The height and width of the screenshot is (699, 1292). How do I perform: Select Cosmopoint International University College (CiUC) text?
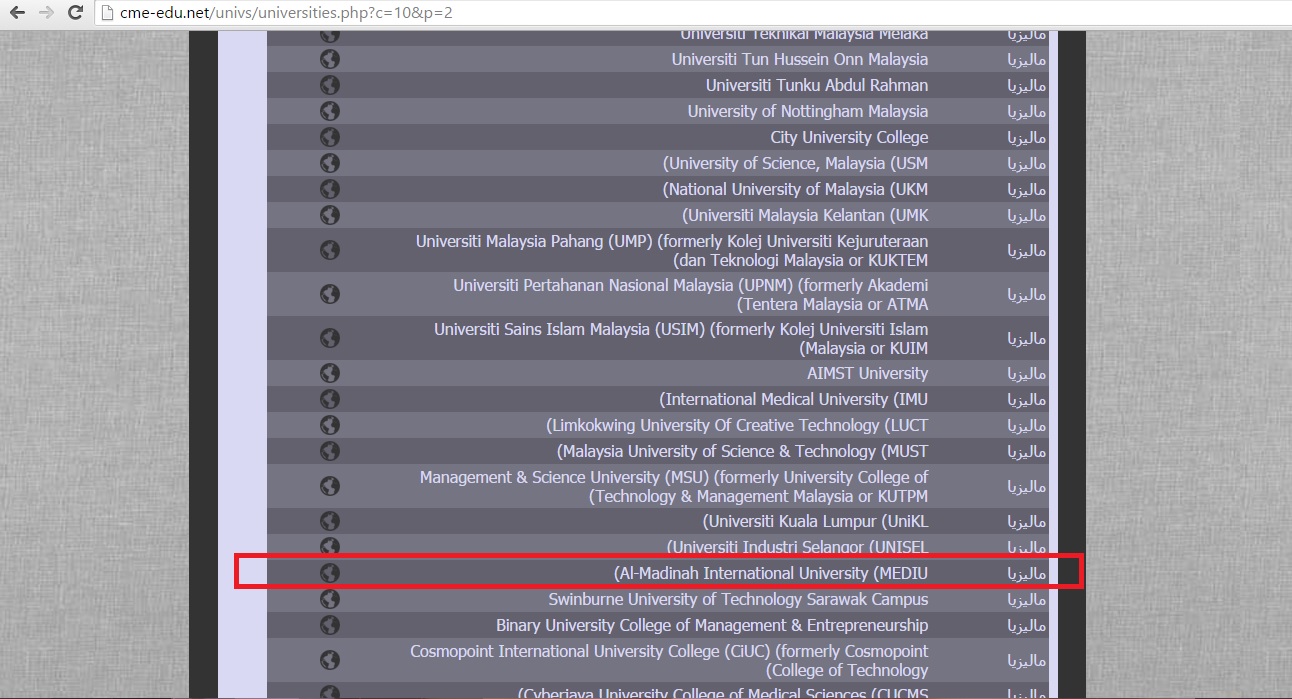(x=669, y=661)
